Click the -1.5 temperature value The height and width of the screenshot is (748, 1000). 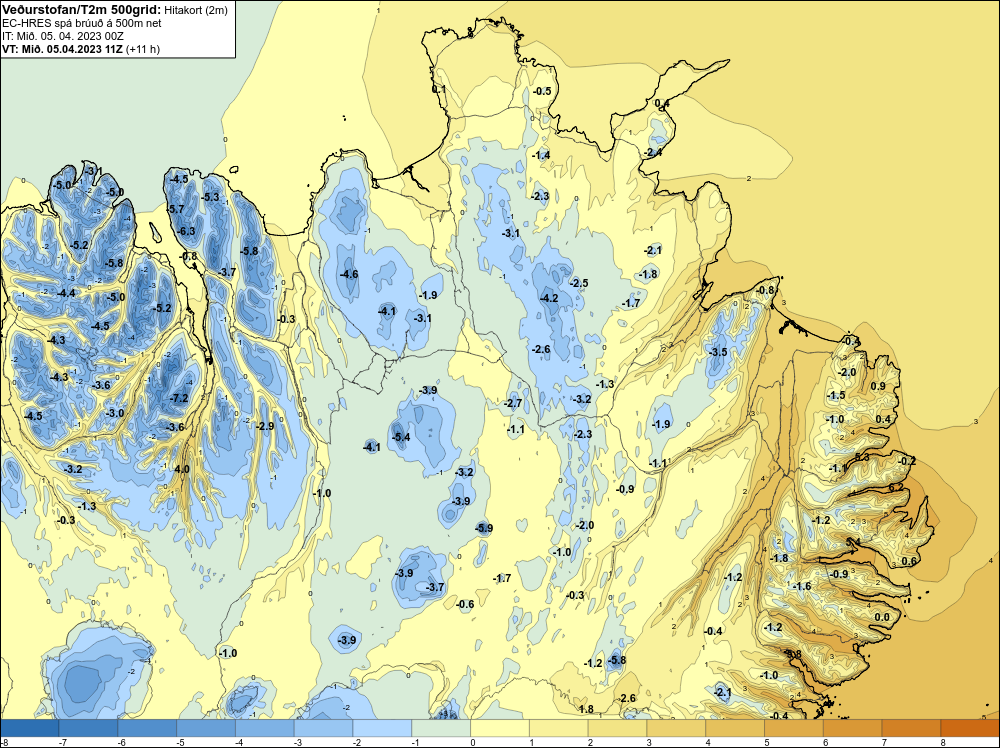(x=836, y=395)
